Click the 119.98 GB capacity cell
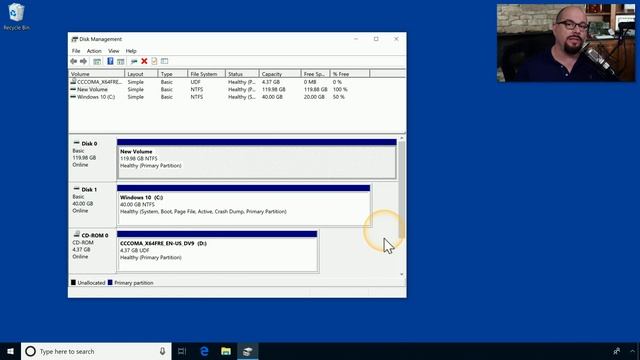Screen dimensions: 640x360 pos(273,89)
